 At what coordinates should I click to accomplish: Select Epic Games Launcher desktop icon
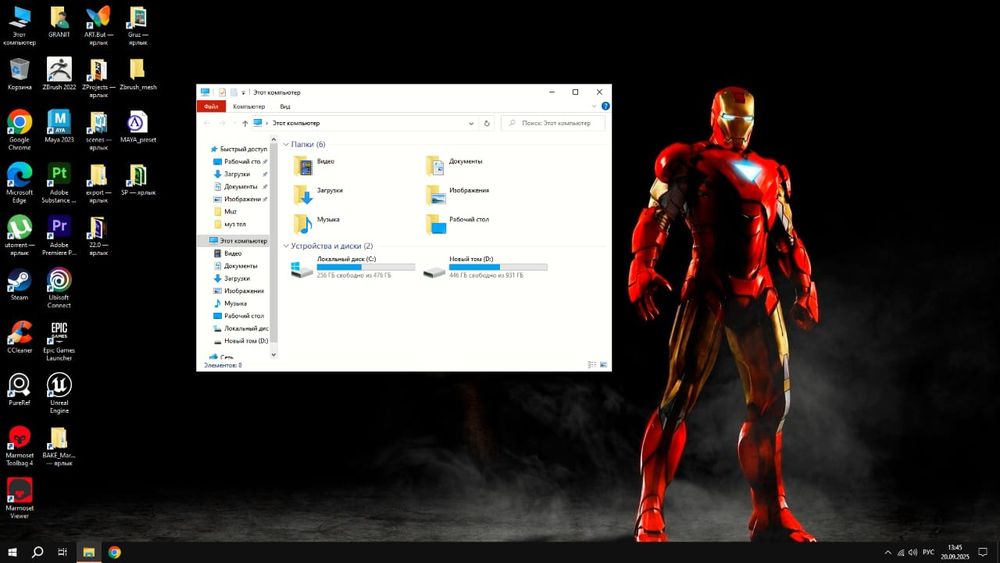pos(59,341)
